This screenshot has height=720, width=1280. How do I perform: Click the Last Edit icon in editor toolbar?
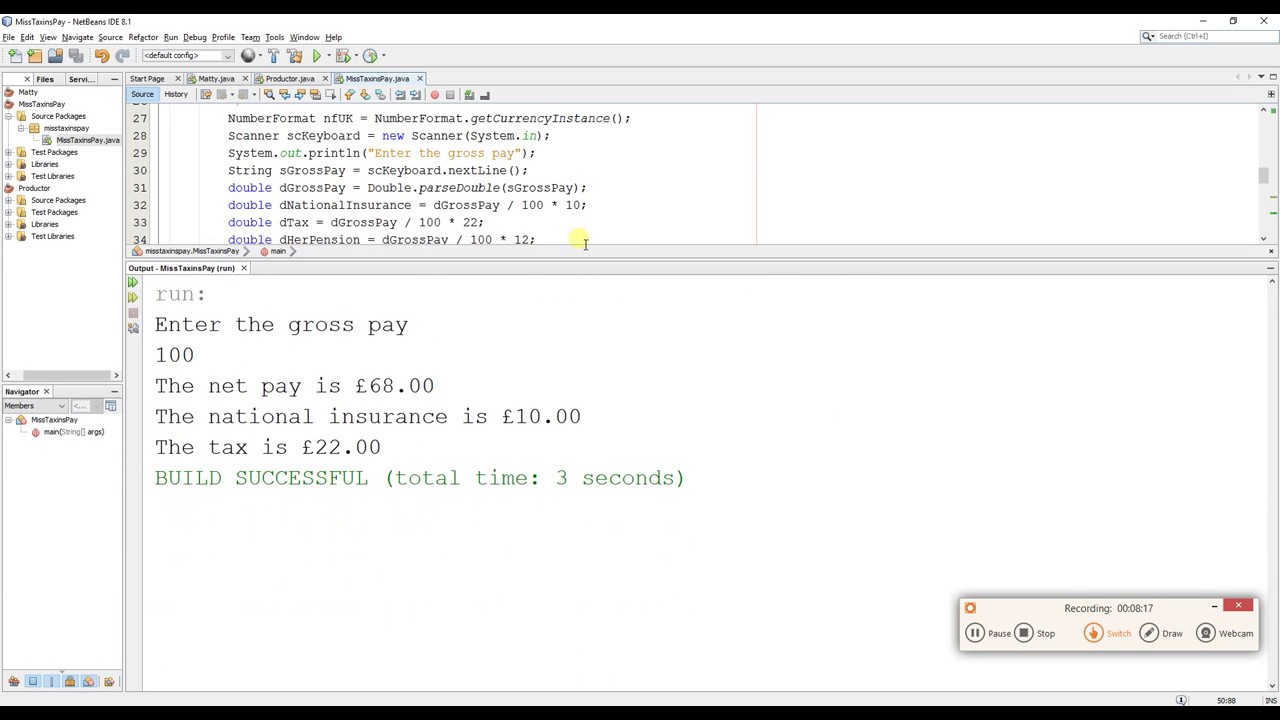pos(206,95)
